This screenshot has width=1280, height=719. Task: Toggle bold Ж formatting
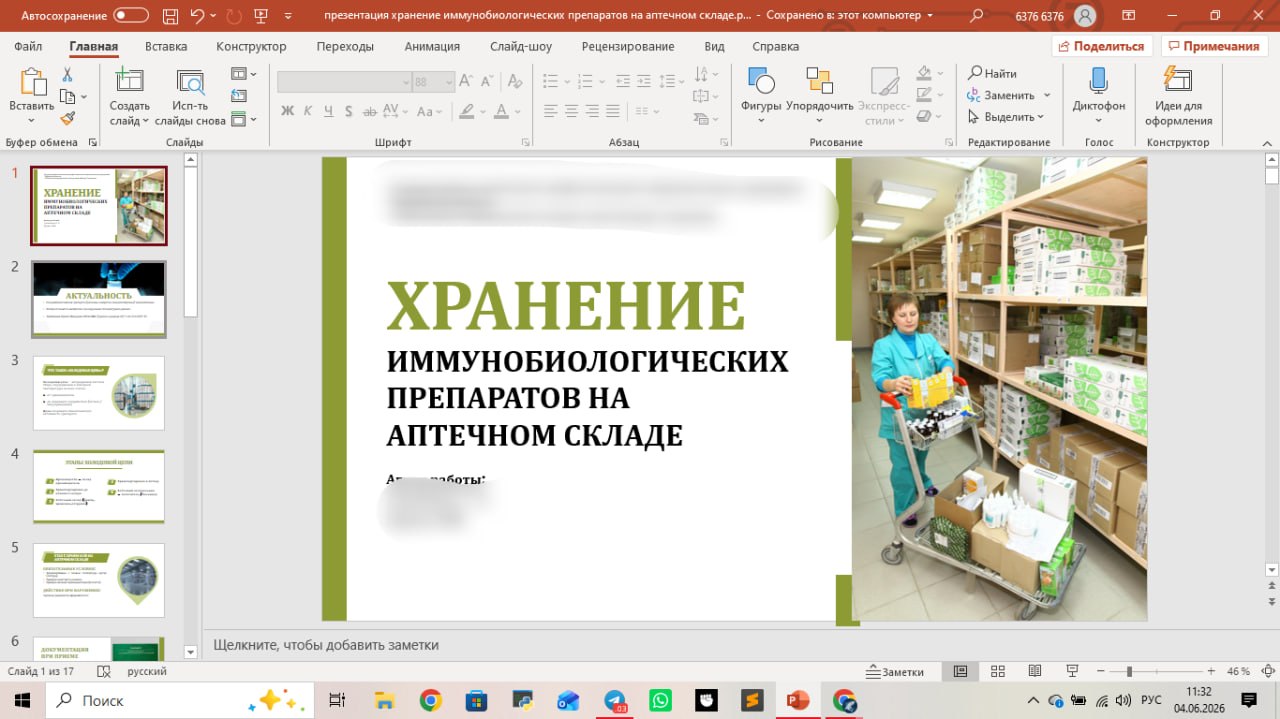[x=287, y=111]
